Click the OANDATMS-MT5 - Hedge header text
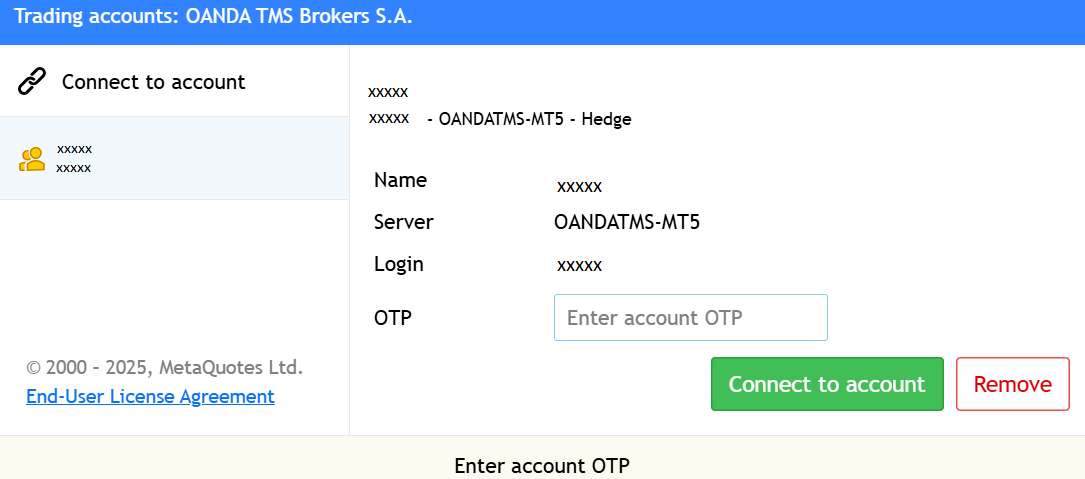The height and width of the screenshot is (479, 1085). coord(529,119)
